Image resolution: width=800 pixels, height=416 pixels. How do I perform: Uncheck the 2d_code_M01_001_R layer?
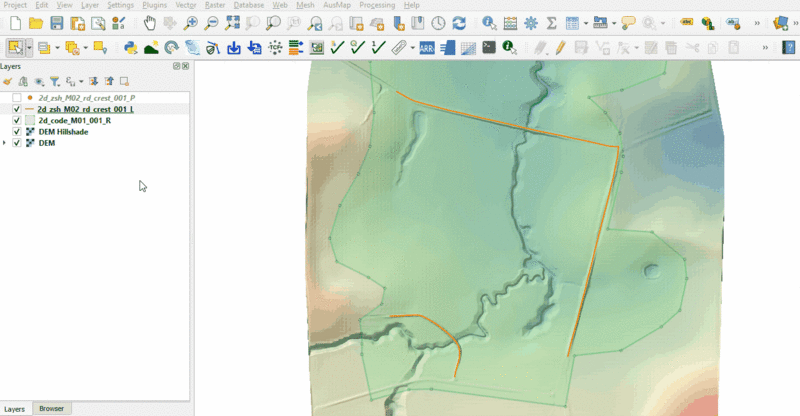click(x=17, y=120)
